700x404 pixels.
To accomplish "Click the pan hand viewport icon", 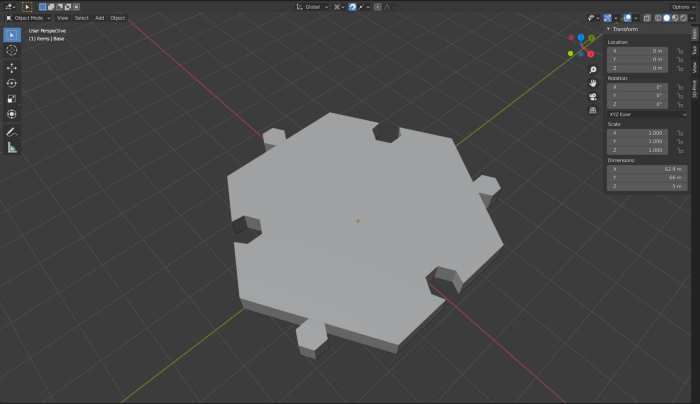I will pos(593,83).
